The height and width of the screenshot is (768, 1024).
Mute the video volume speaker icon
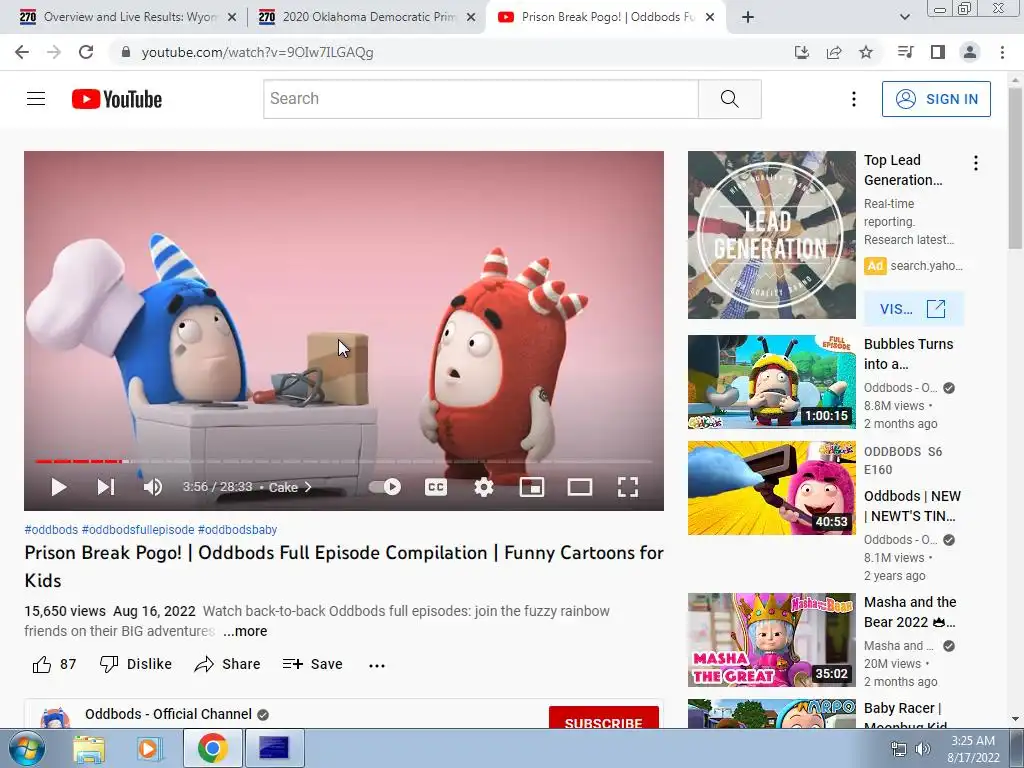[153, 487]
